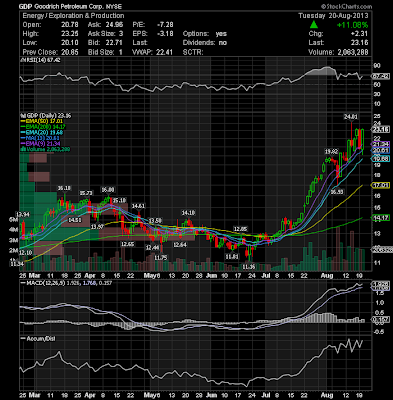Screen dimensions: 393x400
Task: Click the green up-arrow price change icon
Action: point(314,25)
